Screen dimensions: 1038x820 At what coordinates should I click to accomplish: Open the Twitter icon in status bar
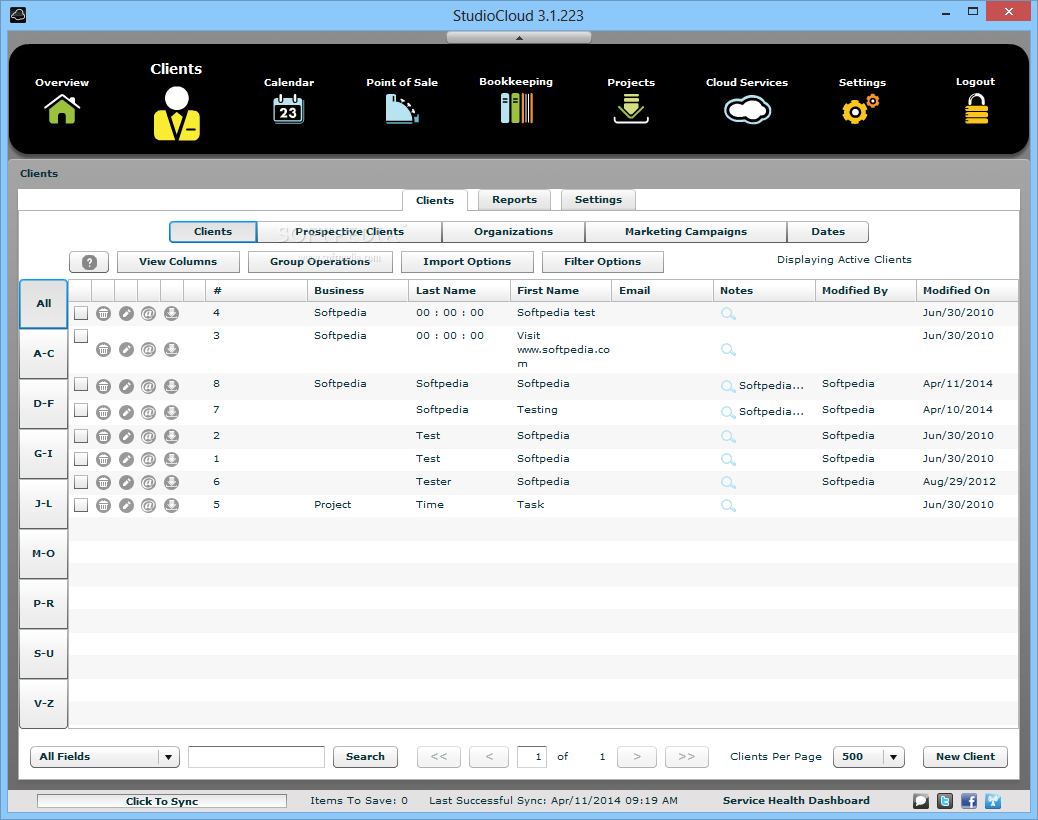(945, 801)
